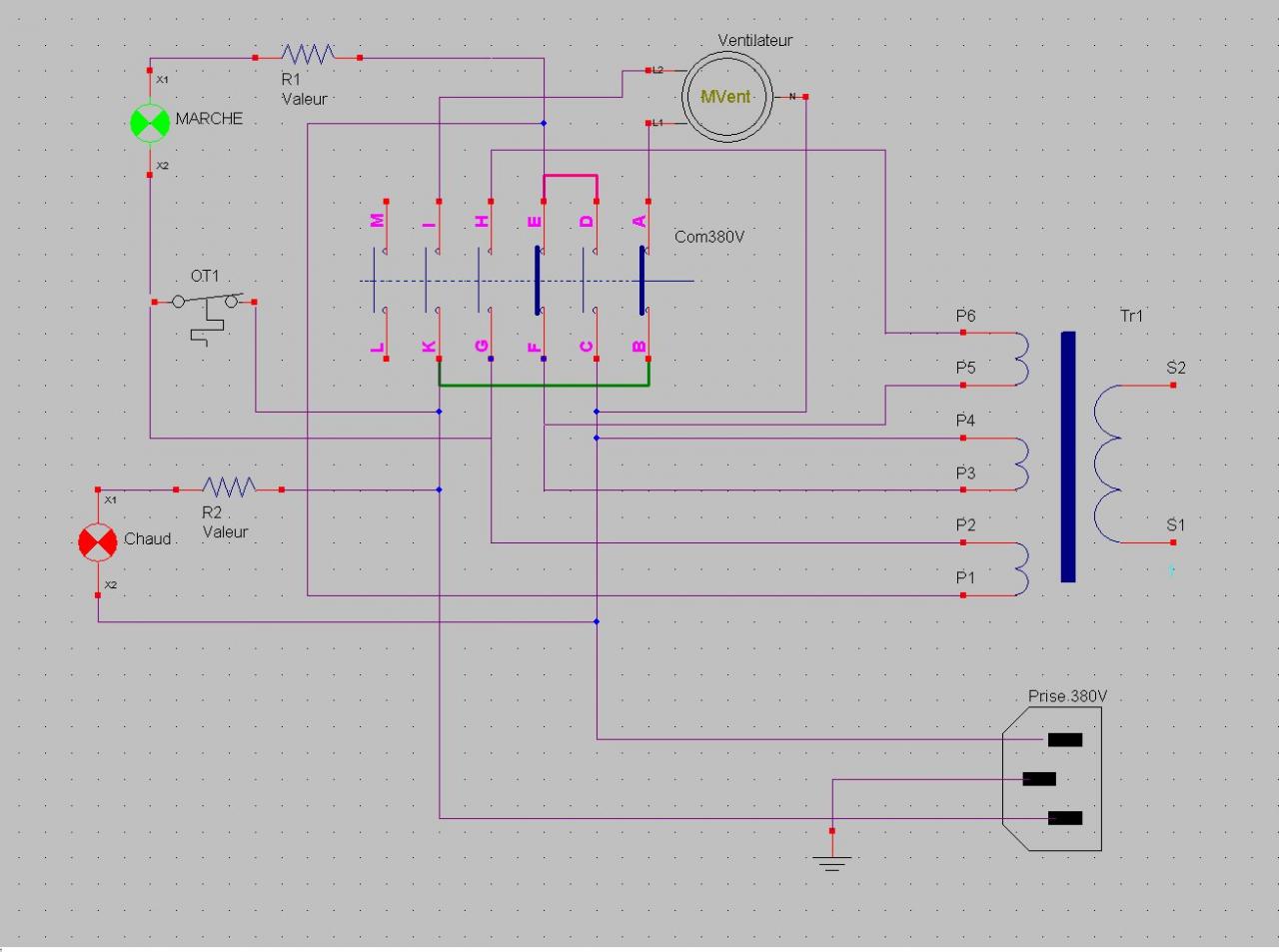
Task: Click secondary terminal S1
Action: point(1173,542)
